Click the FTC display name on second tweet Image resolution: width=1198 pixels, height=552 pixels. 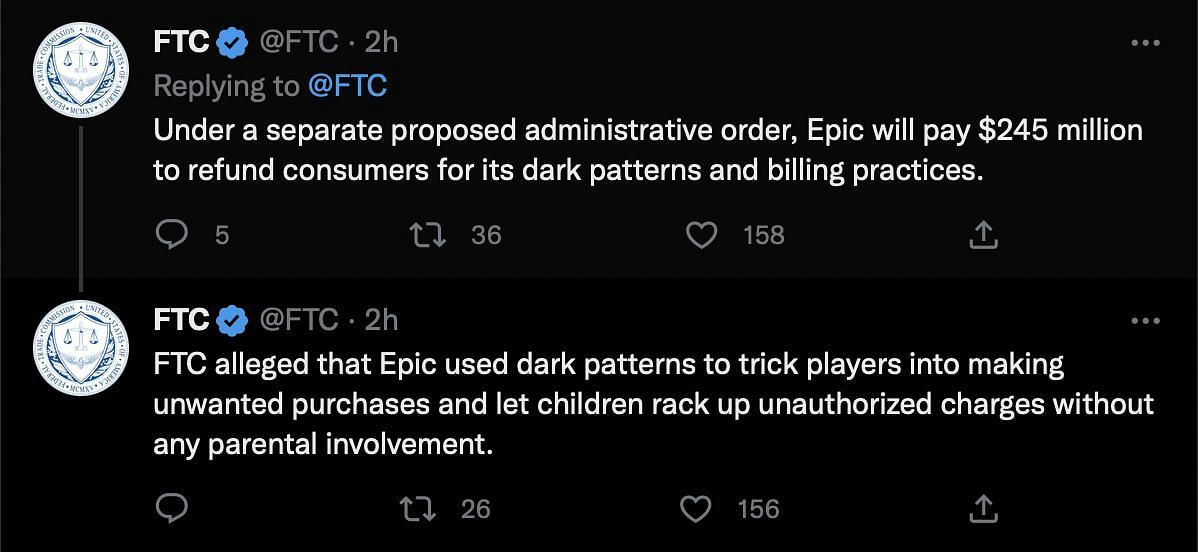point(180,319)
